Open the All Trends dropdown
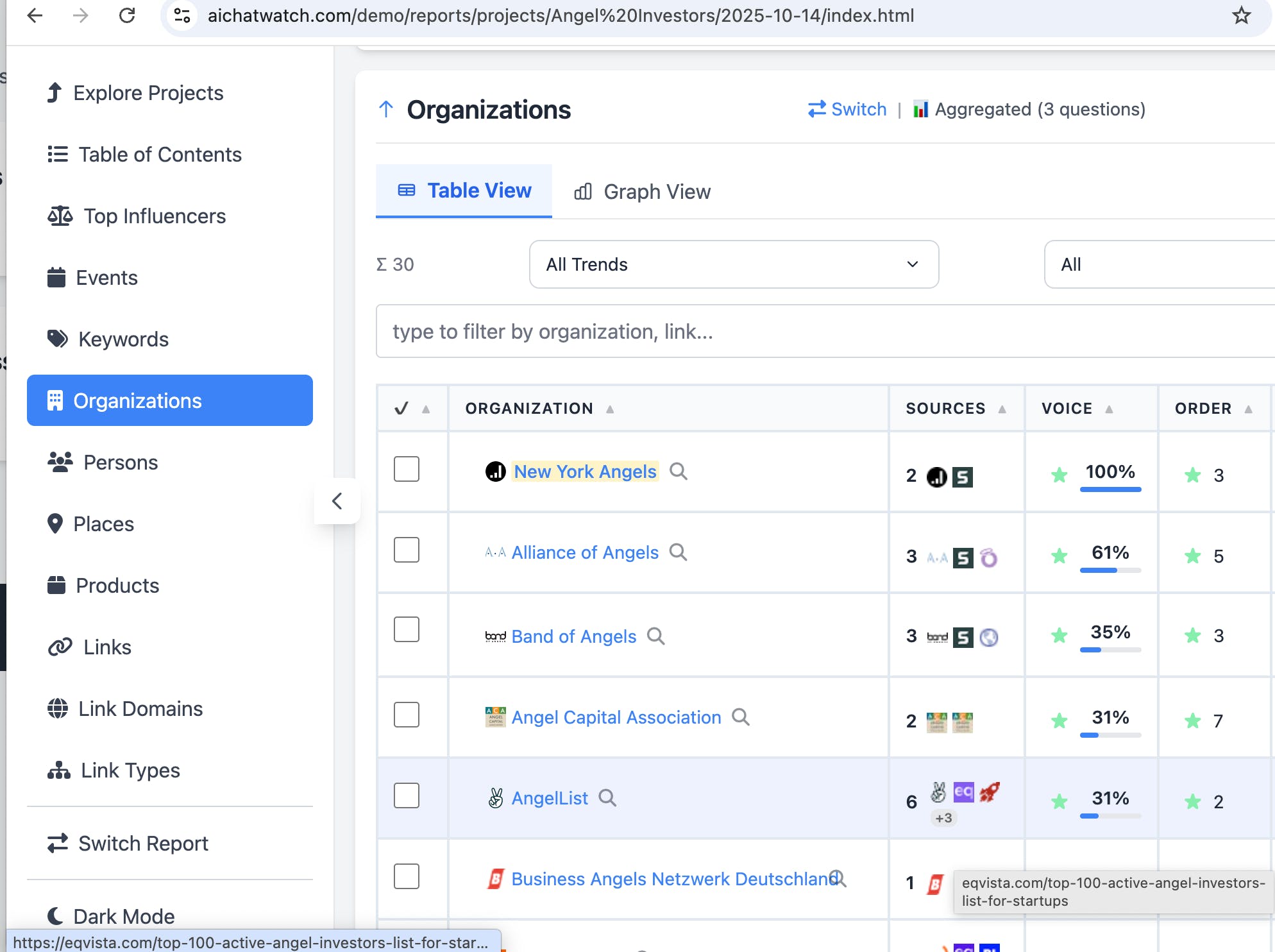 click(734, 264)
